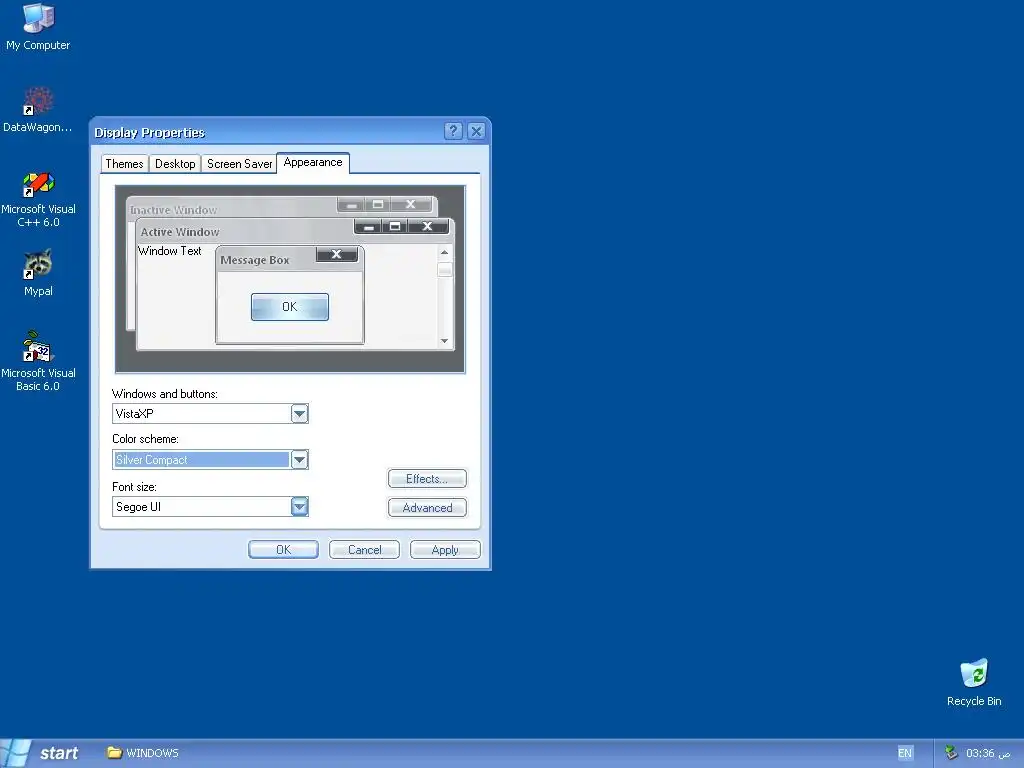
Task: Apply the appearance changes
Action: pos(445,550)
